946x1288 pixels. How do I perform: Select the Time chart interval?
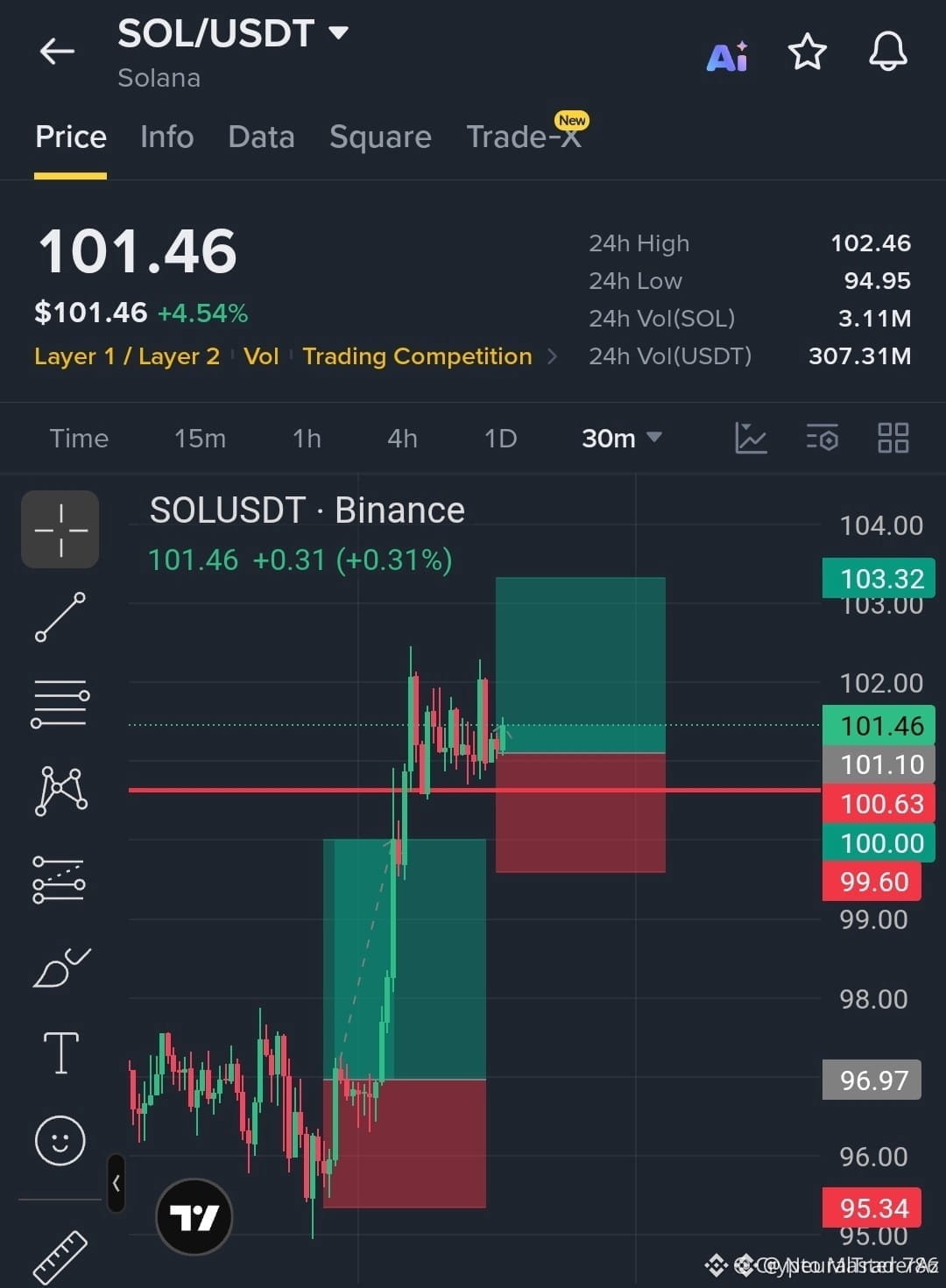coord(79,438)
